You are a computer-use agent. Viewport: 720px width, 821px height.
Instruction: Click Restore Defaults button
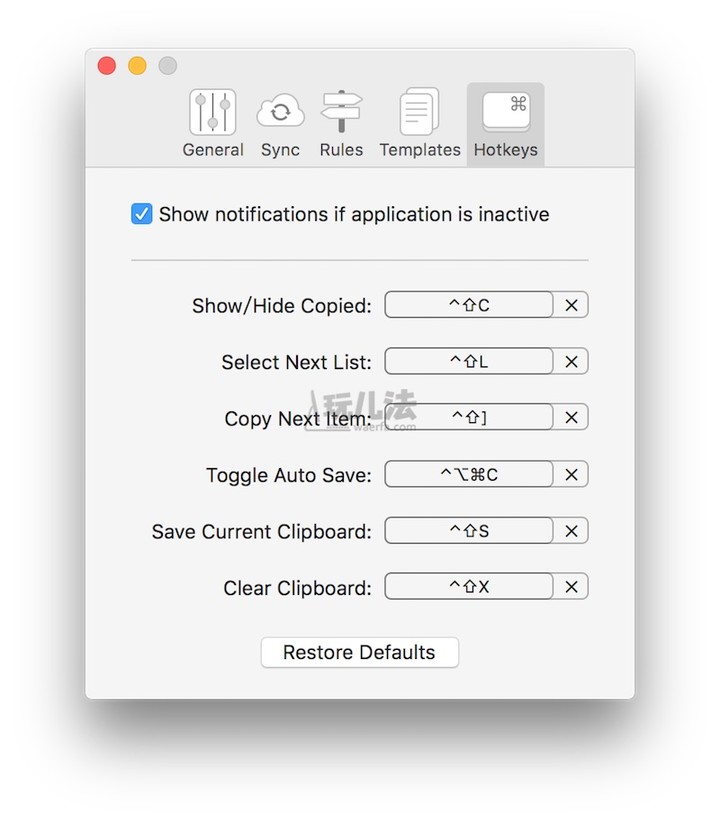click(x=359, y=652)
